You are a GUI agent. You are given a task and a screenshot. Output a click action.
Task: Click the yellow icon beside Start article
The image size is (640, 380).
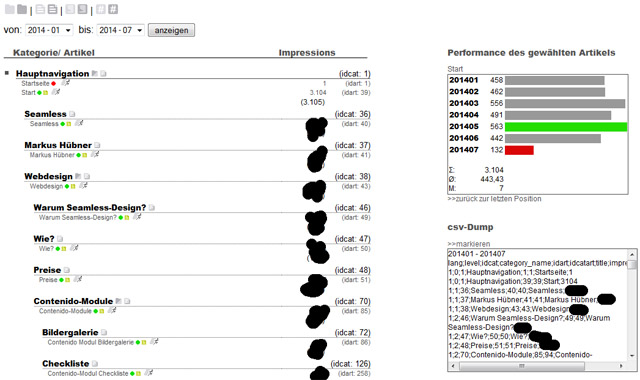[45, 93]
